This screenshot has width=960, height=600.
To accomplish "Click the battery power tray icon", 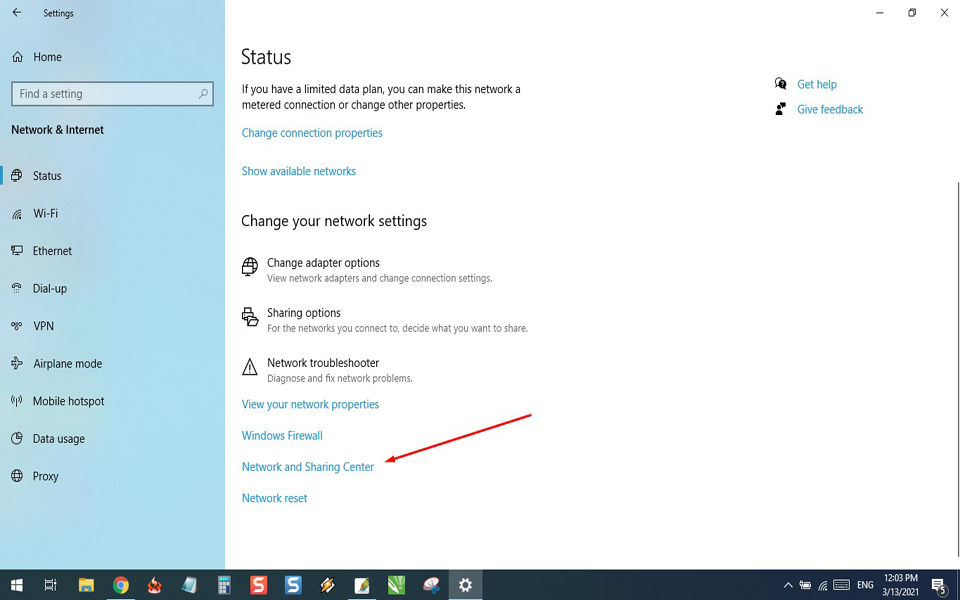I will [x=806, y=585].
